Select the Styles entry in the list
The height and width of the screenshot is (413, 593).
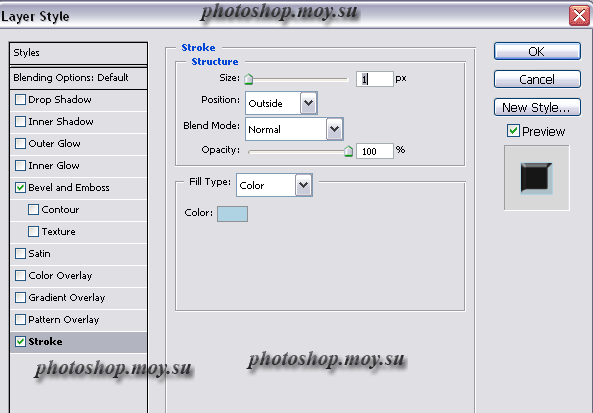pyautogui.click(x=78, y=53)
